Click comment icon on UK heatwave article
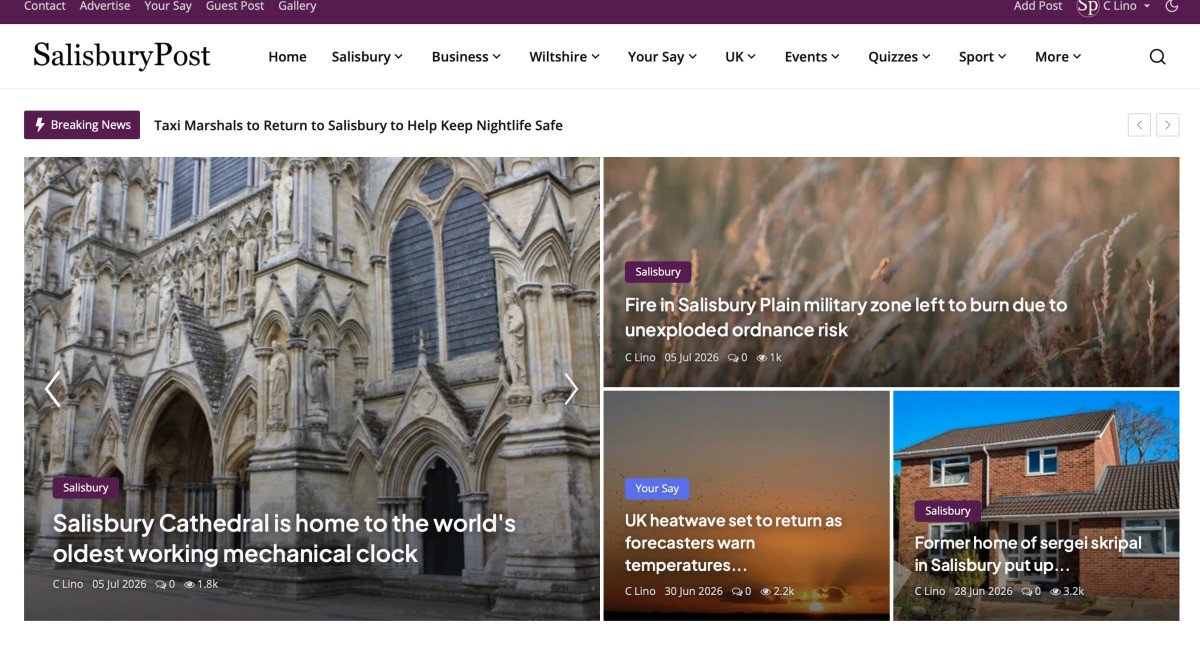 [737, 592]
